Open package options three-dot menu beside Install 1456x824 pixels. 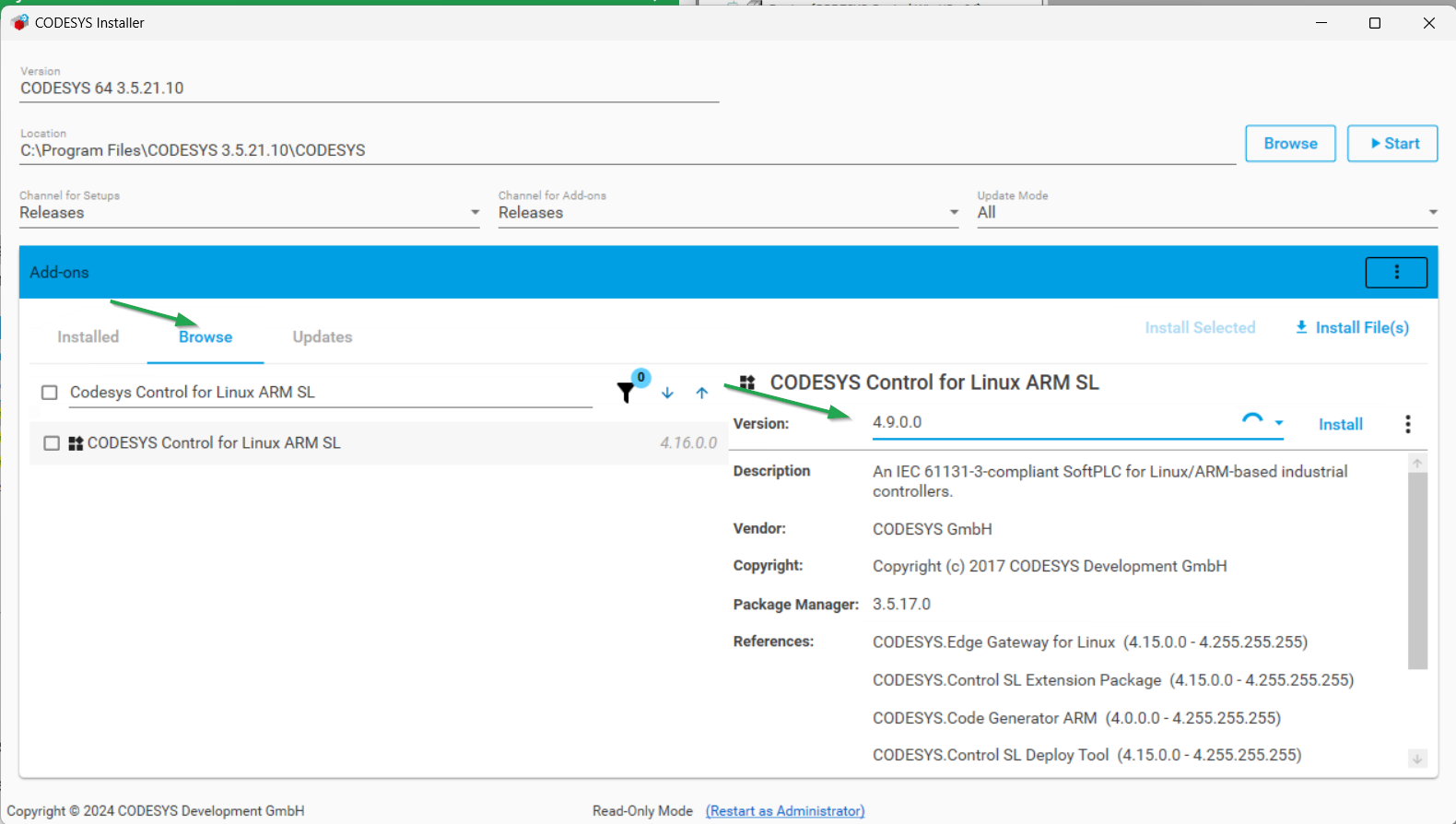pyautogui.click(x=1407, y=424)
